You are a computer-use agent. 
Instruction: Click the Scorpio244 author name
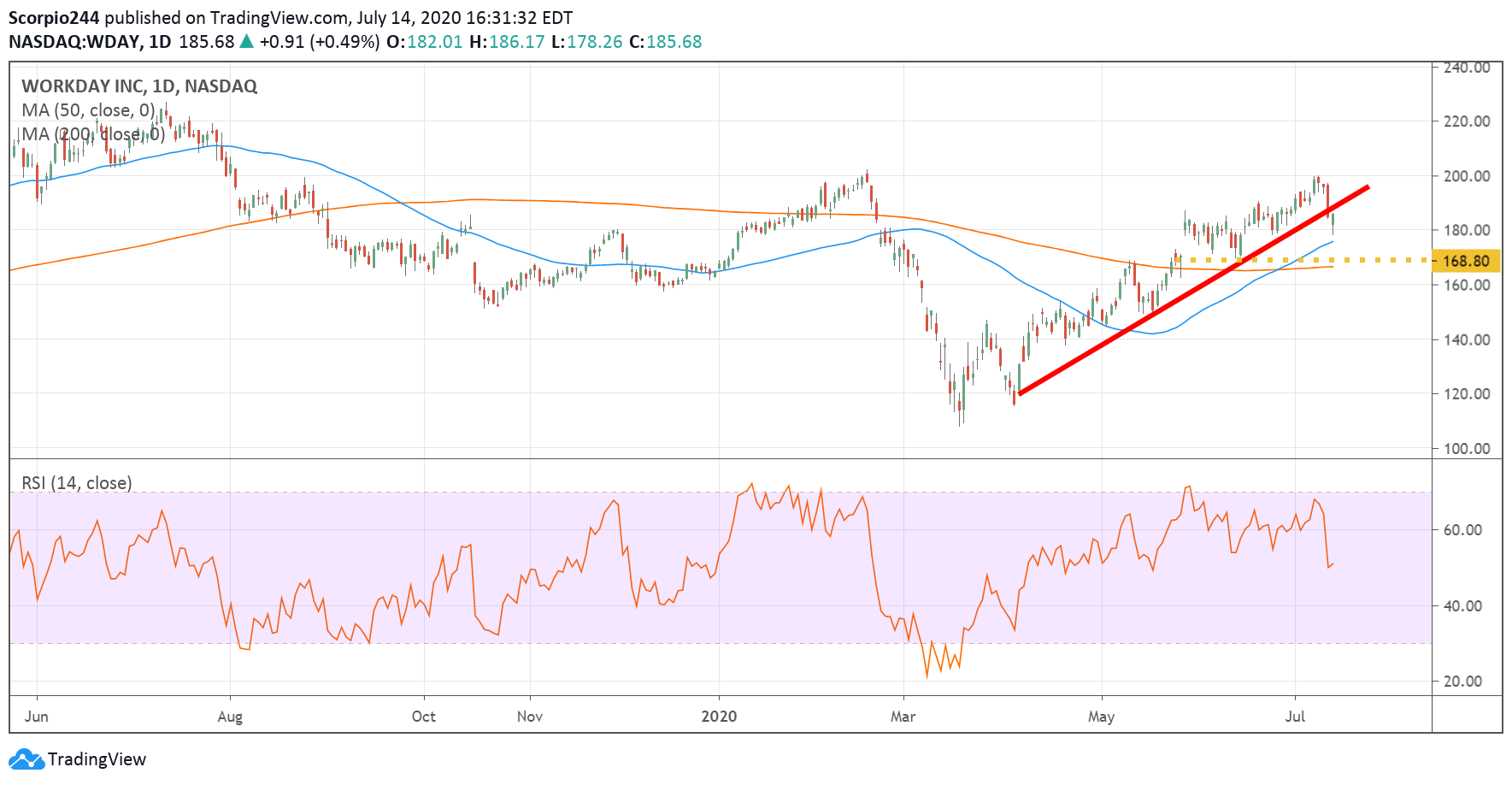54,18
